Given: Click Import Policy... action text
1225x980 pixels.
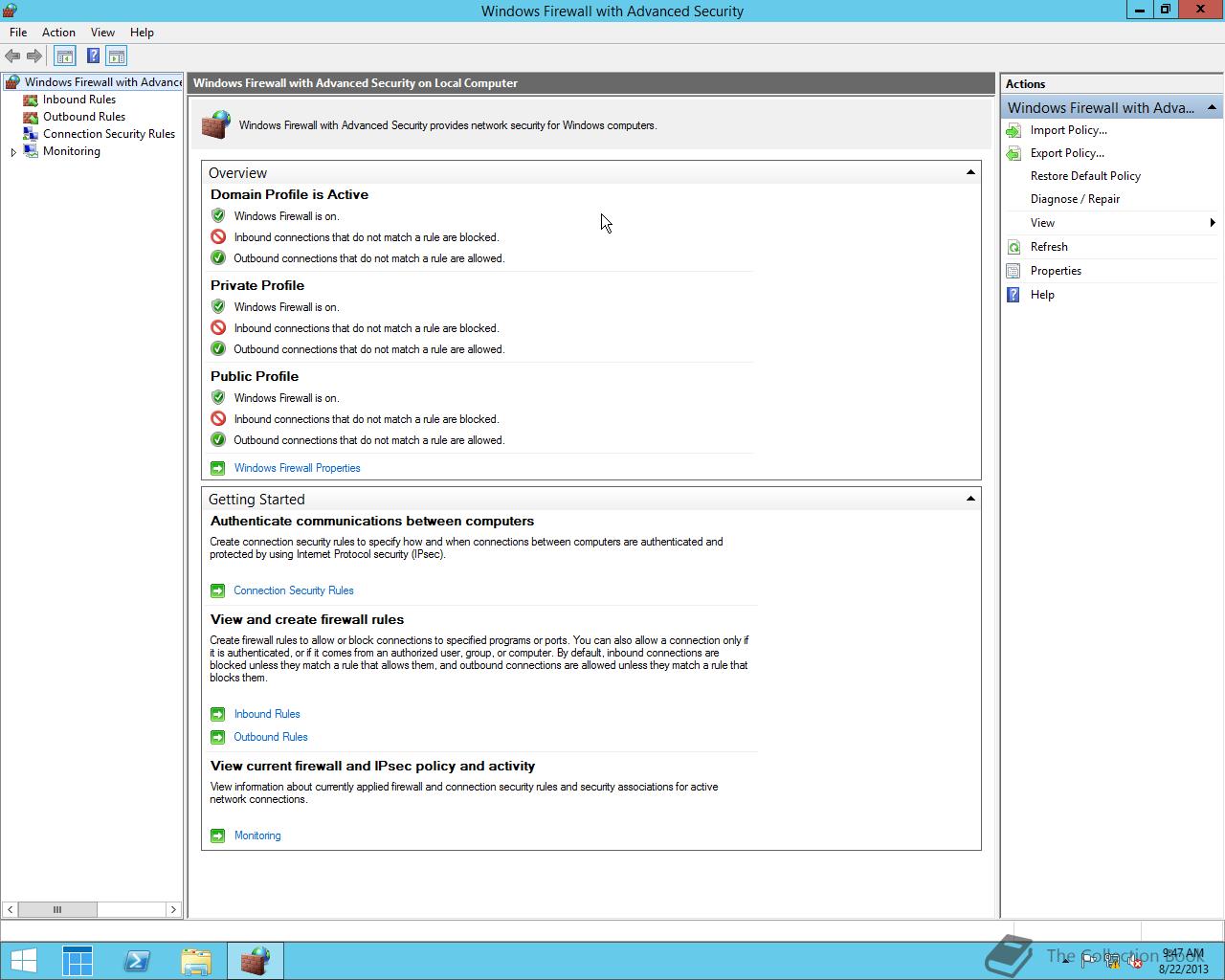Looking at the screenshot, I should [x=1069, y=130].
